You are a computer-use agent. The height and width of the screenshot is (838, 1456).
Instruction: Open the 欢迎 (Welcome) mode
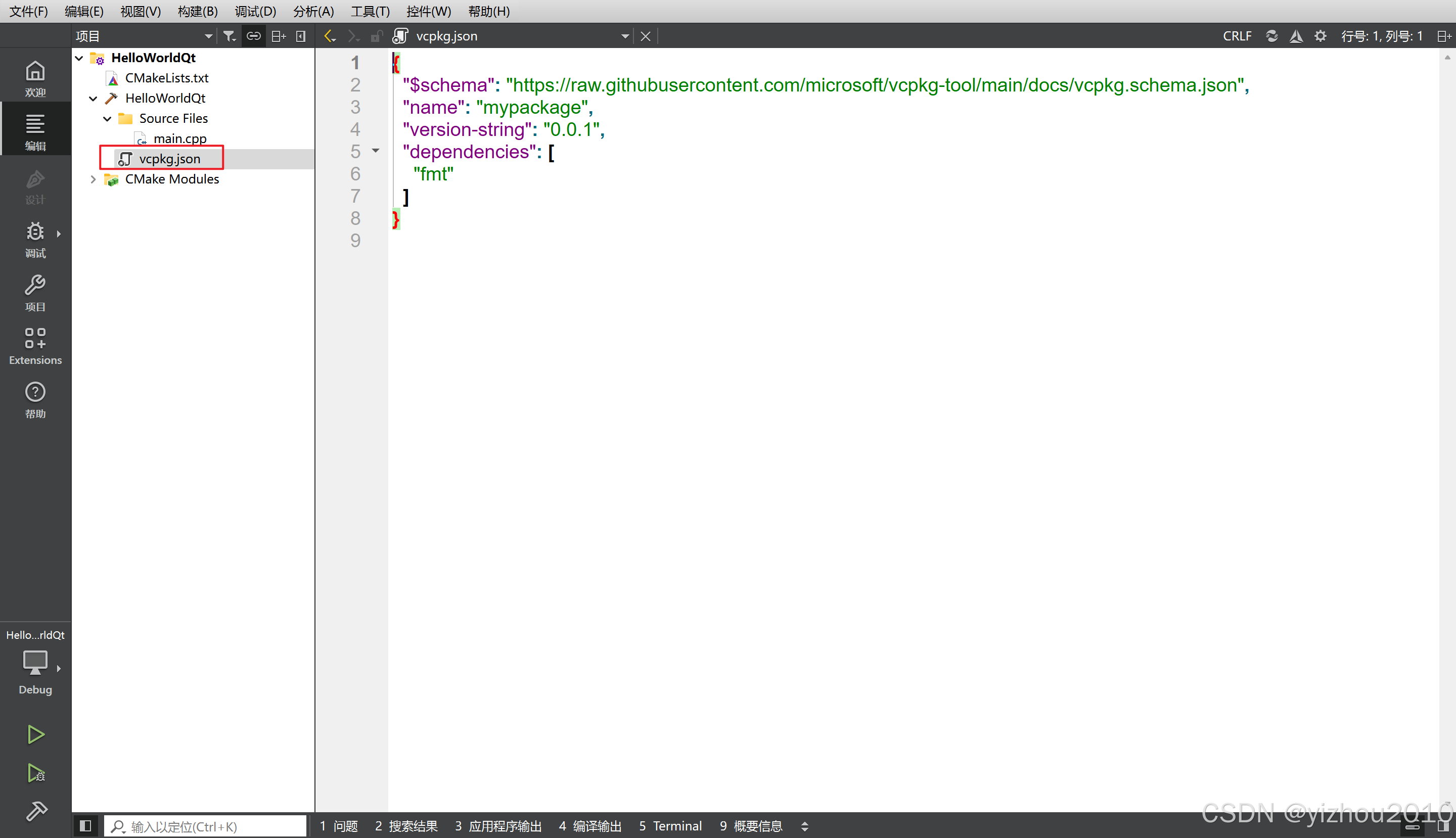[x=35, y=79]
